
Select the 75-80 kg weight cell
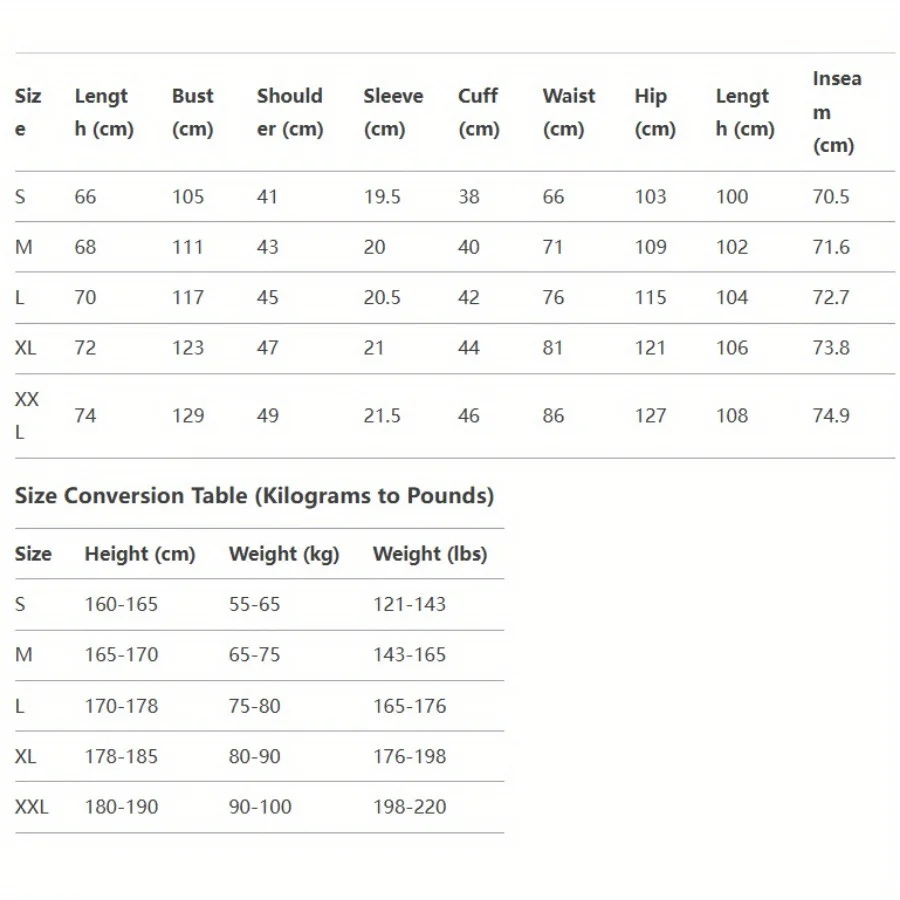point(254,706)
